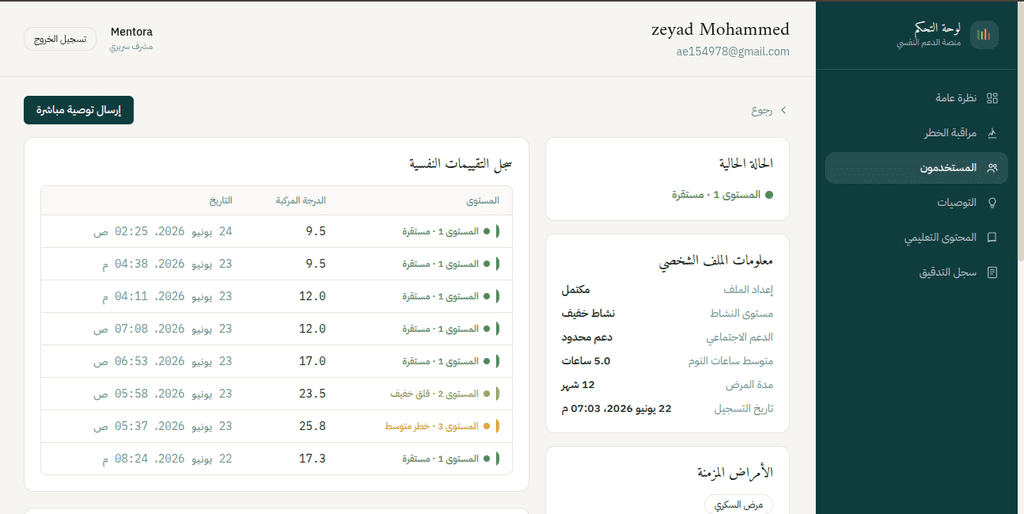Go back using رجوع link

click(769, 110)
